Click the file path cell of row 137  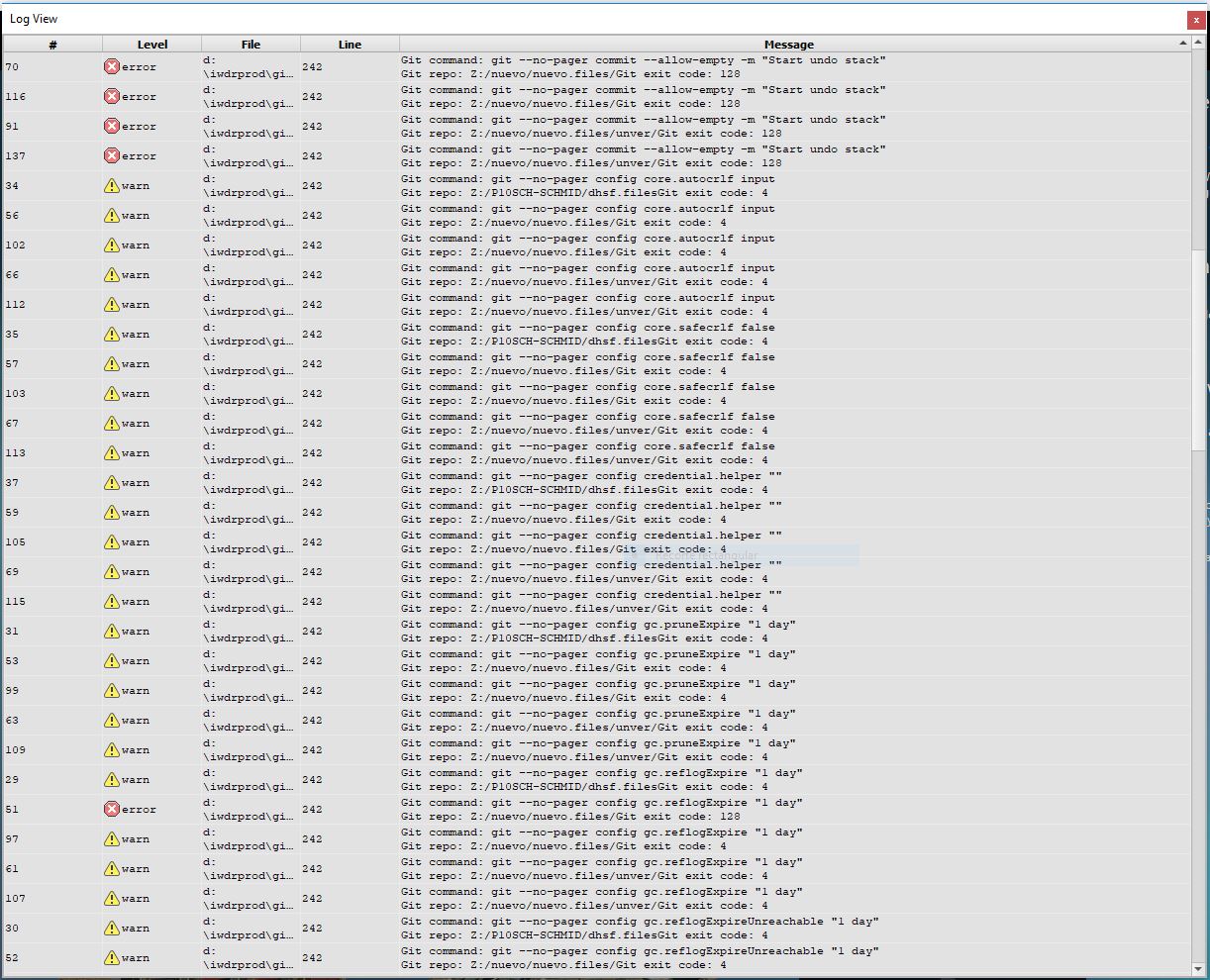(251, 156)
